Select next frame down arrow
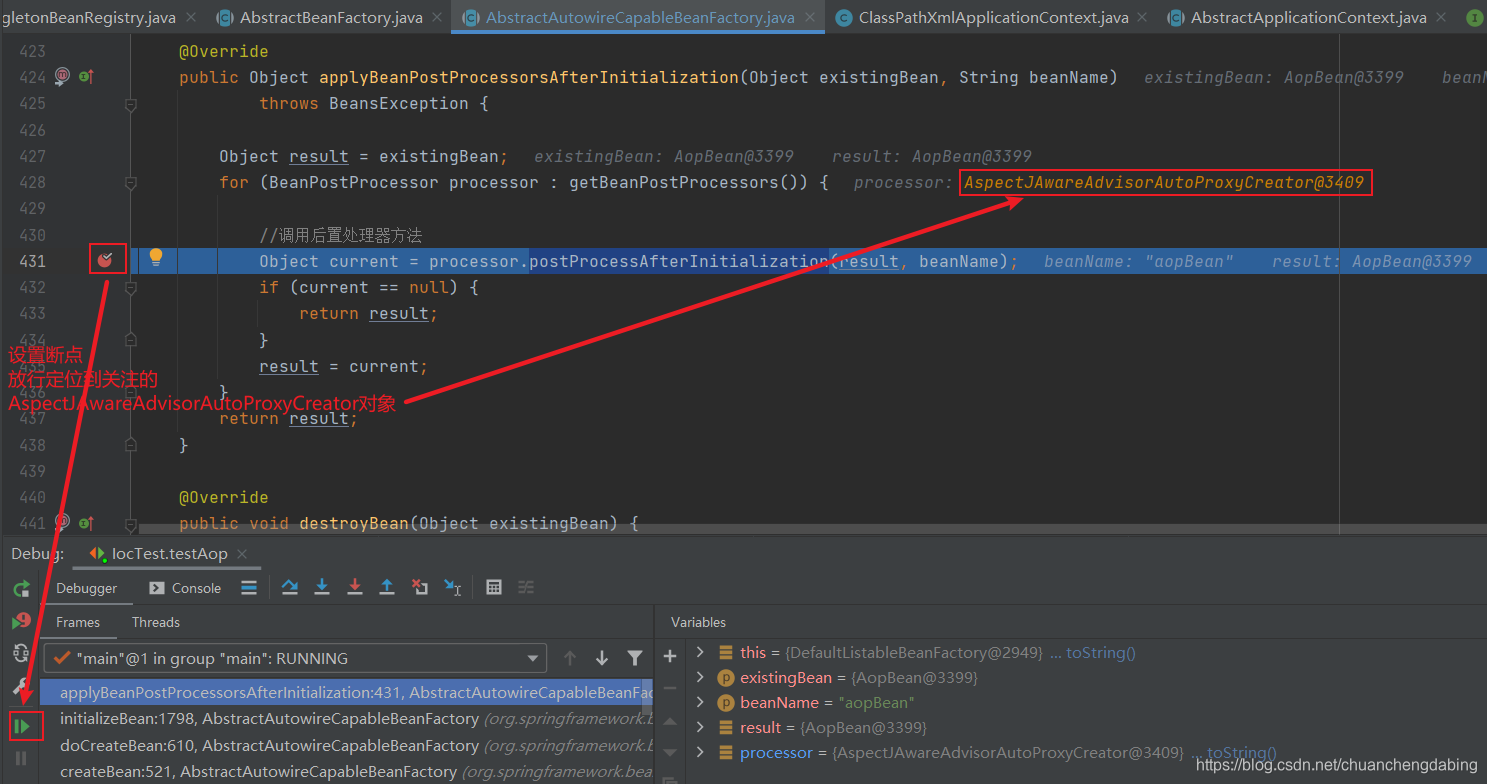 point(602,658)
